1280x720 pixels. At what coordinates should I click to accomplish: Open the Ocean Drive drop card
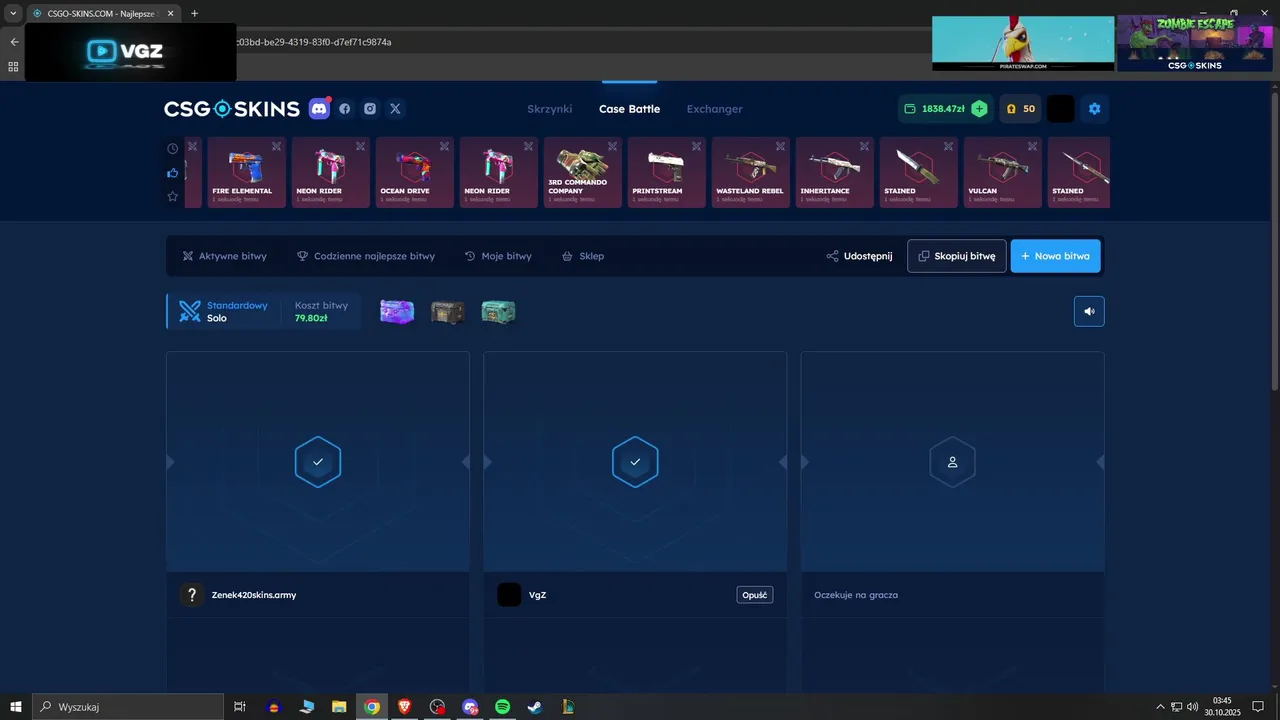pyautogui.click(x=414, y=172)
